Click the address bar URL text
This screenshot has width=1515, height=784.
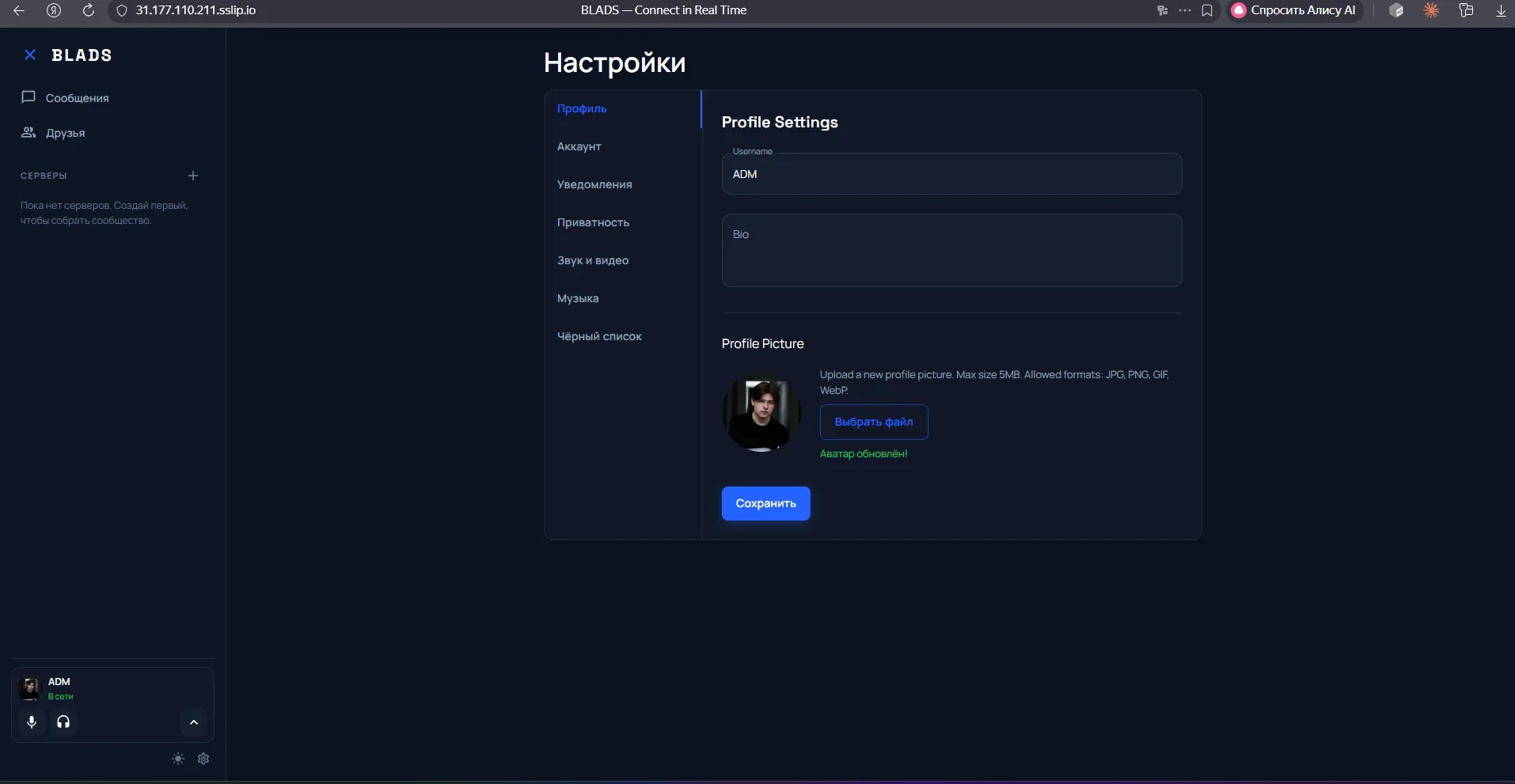[196, 10]
